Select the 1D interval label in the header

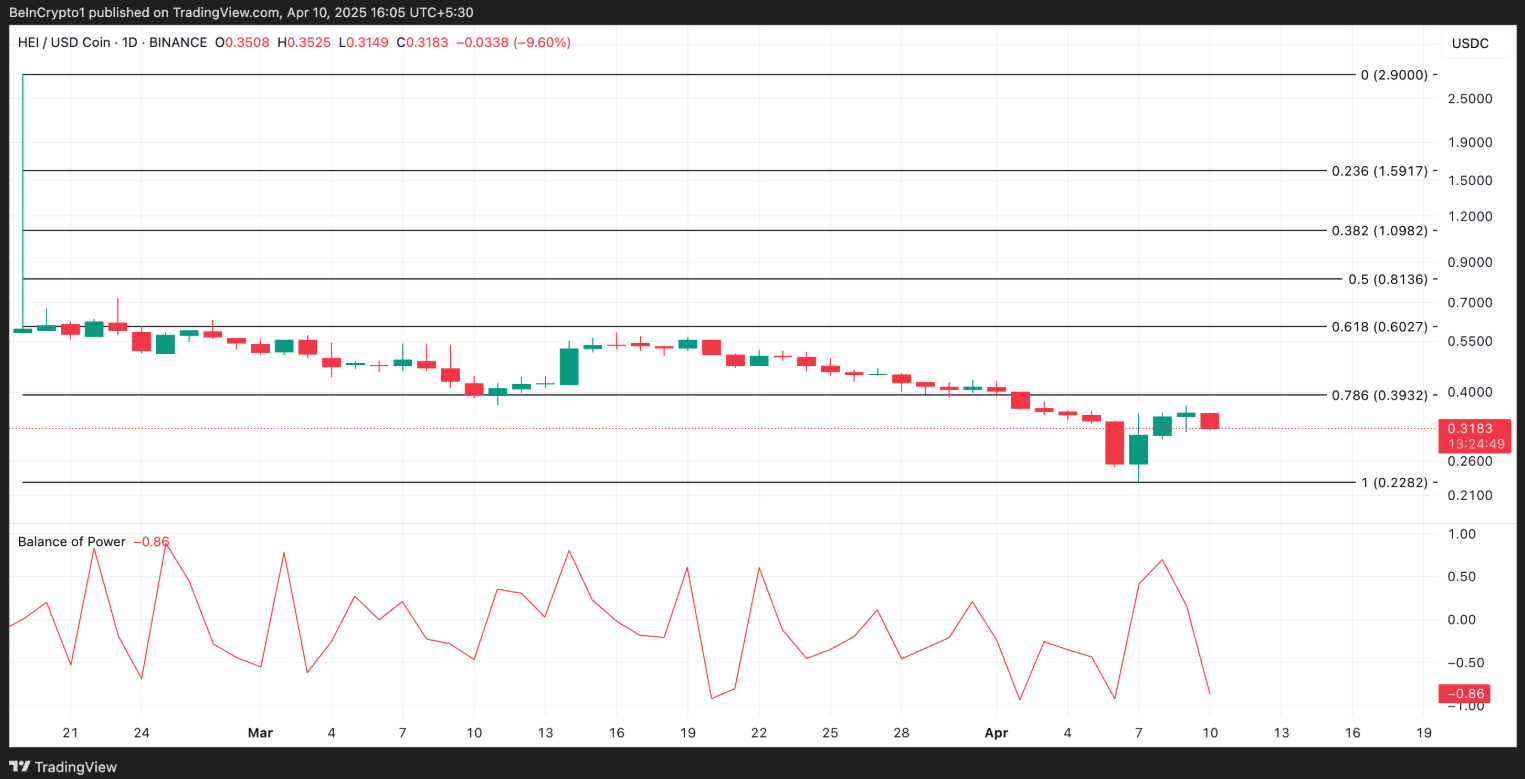click(x=160, y=43)
